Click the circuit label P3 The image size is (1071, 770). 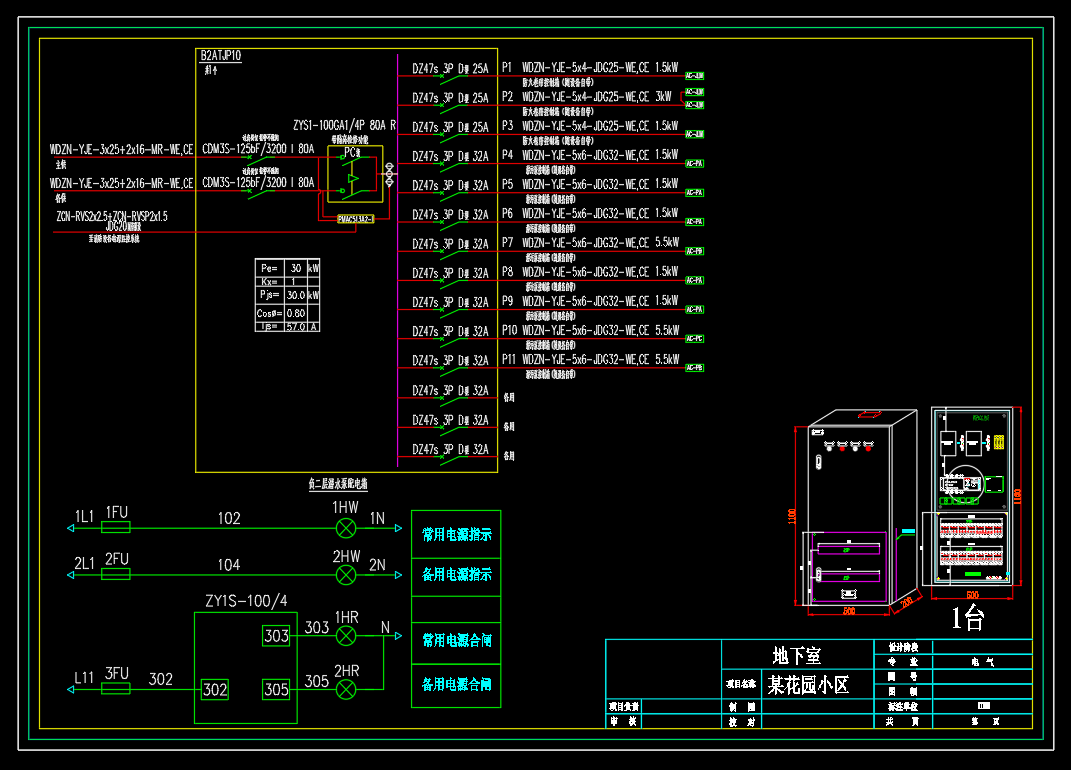pos(507,126)
